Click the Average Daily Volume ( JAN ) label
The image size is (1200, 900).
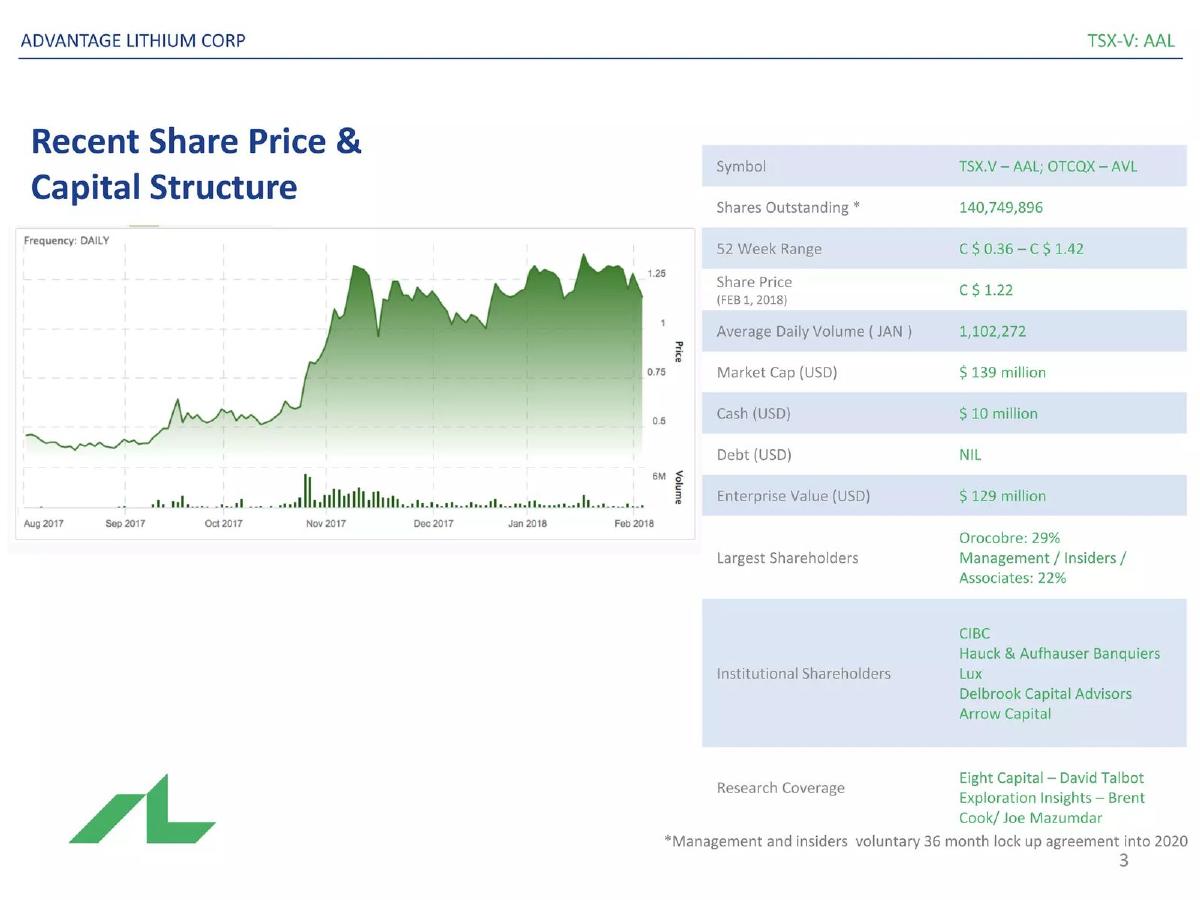(x=814, y=331)
